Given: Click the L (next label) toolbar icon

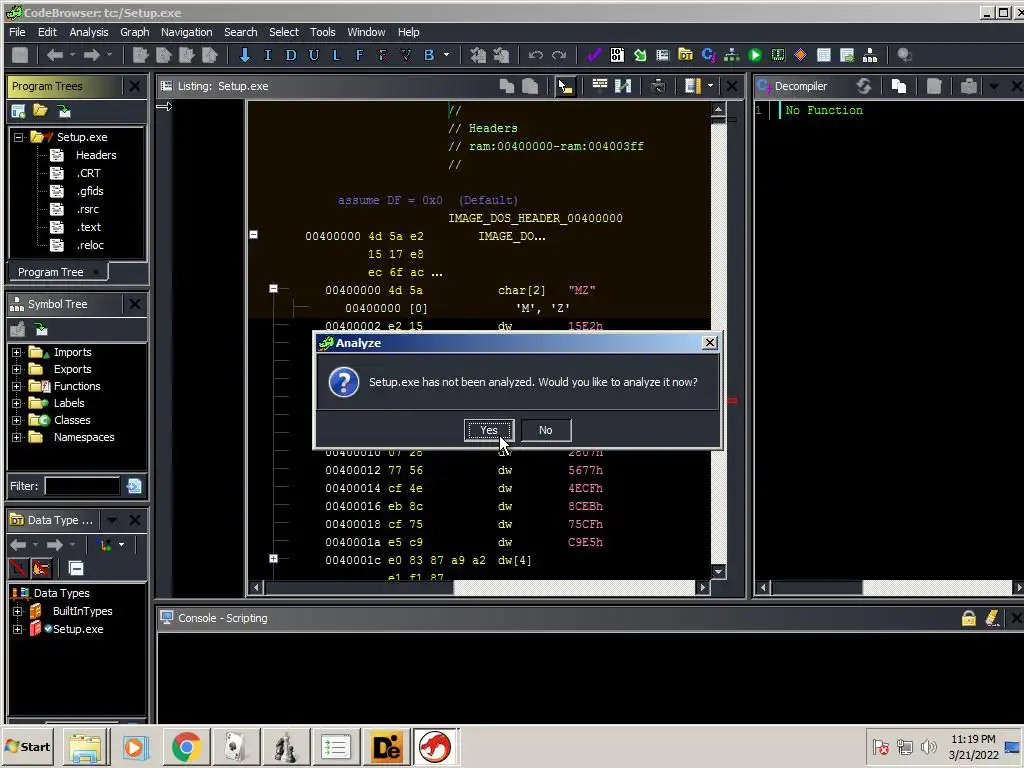Looking at the screenshot, I should tap(336, 55).
